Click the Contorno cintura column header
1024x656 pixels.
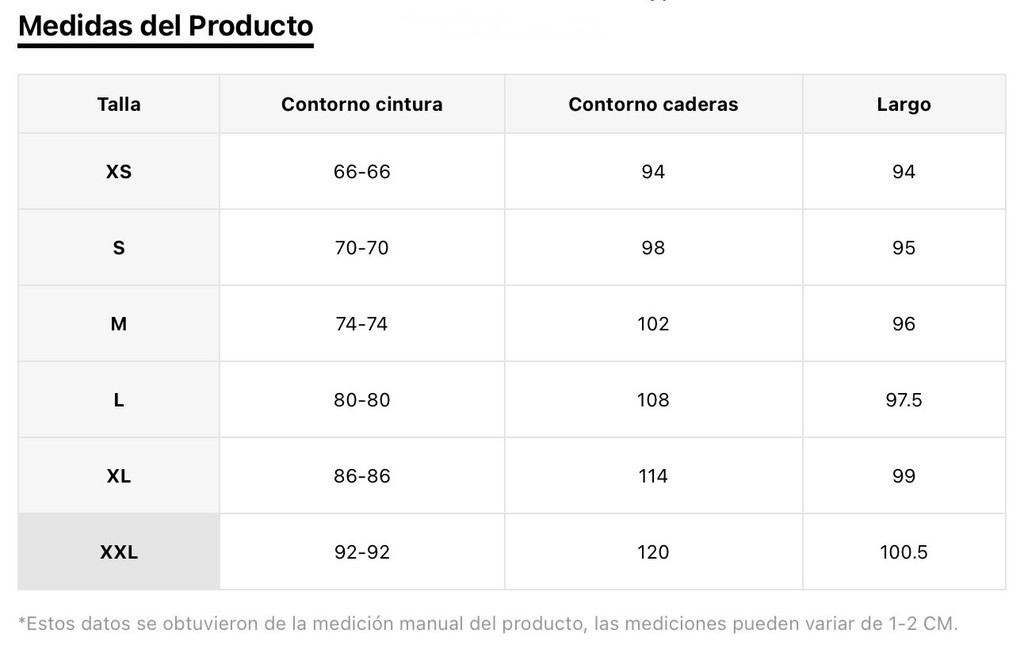[x=362, y=105]
